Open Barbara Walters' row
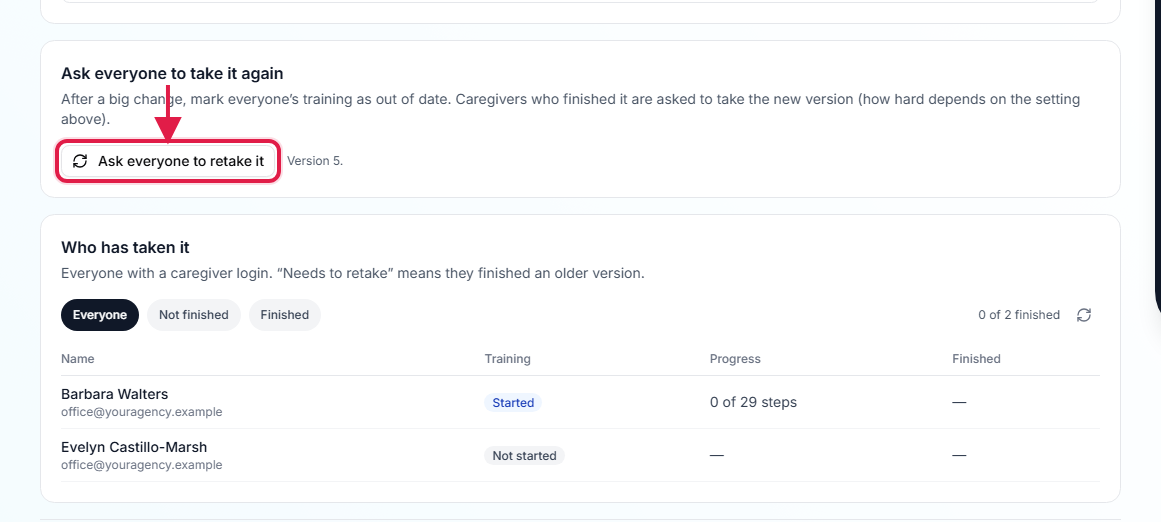This screenshot has height=522, width=1161. (x=580, y=402)
